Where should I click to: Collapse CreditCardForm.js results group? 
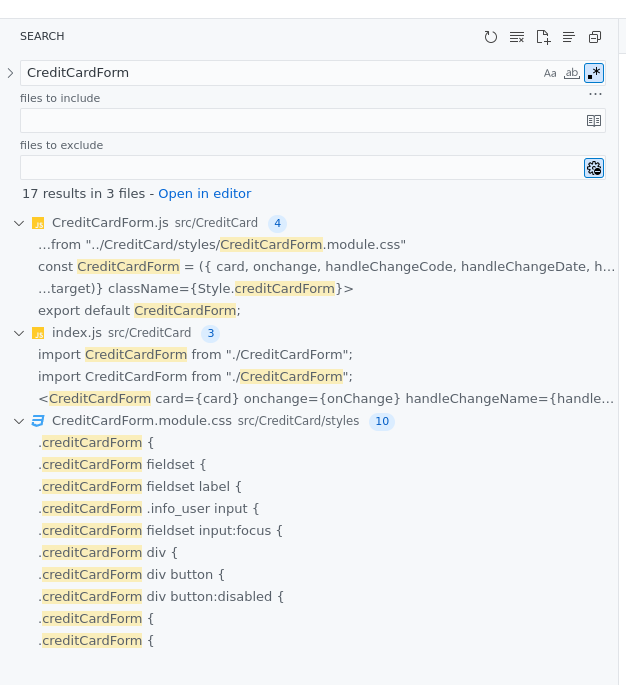click(19, 223)
